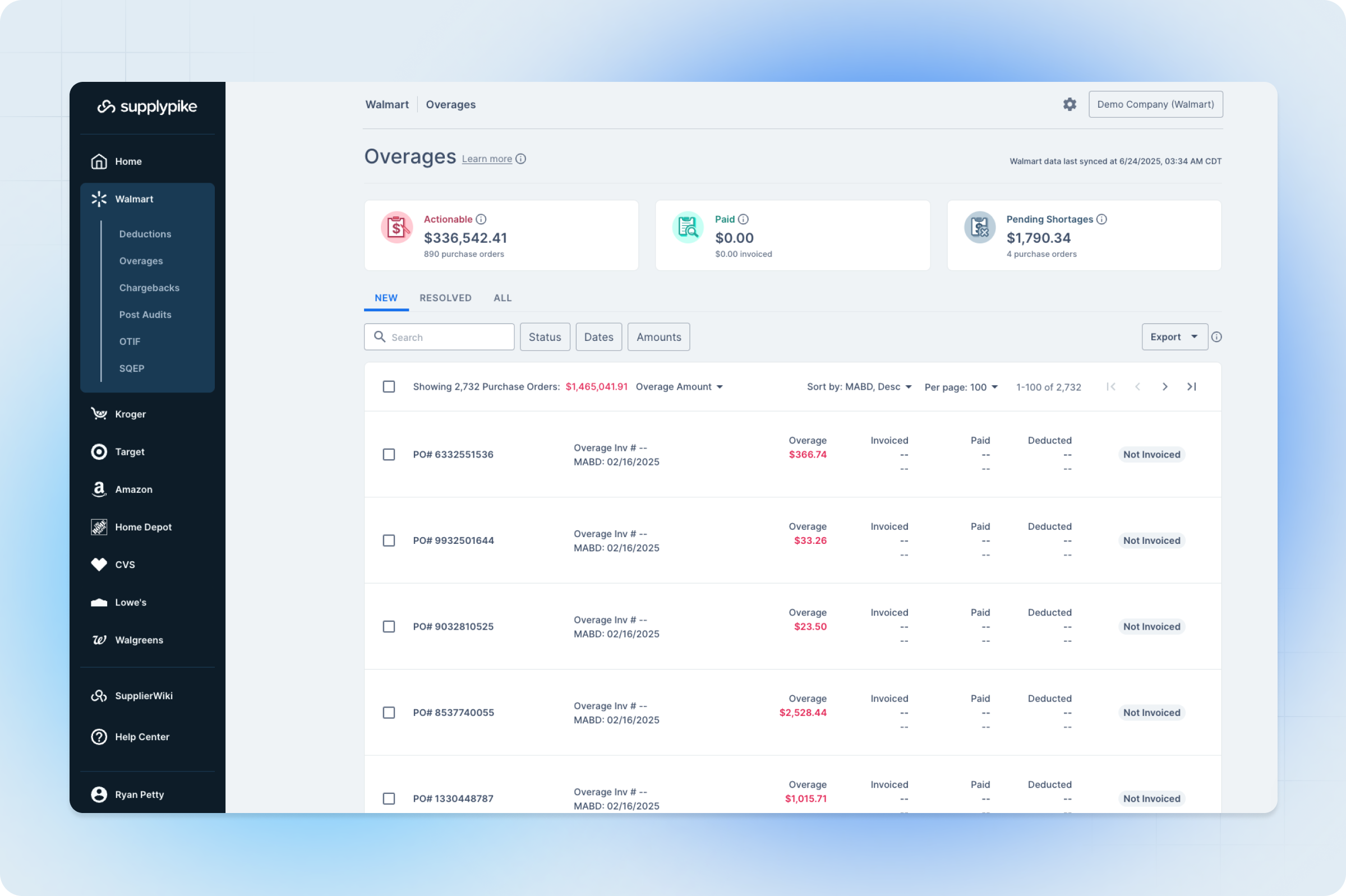Check the box for PO# 1330448787

coord(389,799)
